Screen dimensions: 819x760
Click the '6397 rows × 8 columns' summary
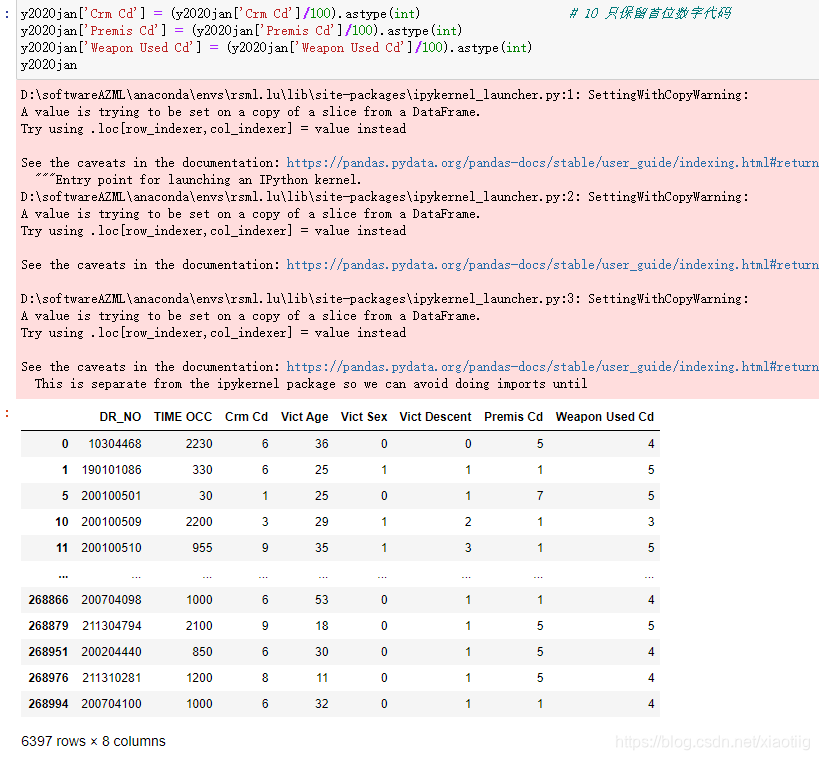pos(93,741)
